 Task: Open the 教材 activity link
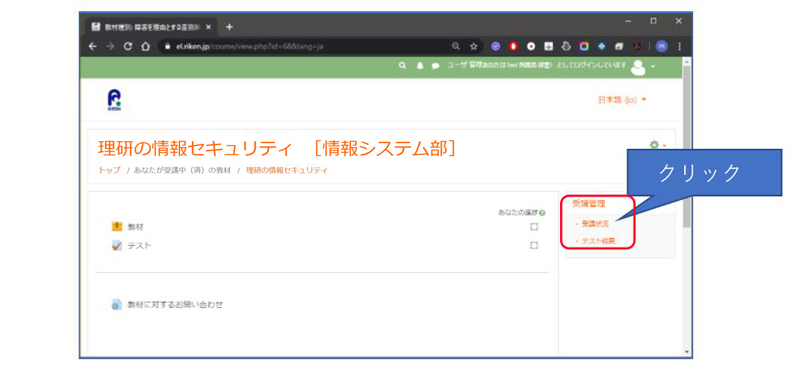[136, 227]
